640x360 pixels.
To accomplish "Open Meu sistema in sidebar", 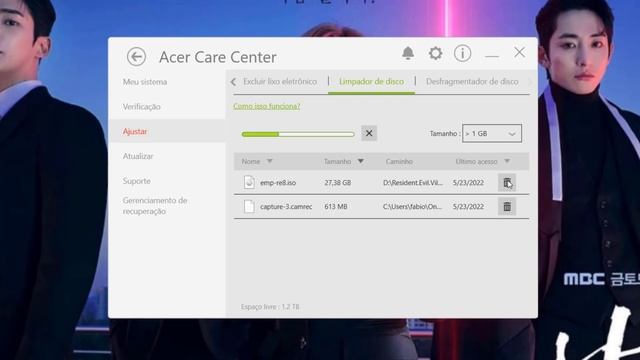I will (145, 82).
